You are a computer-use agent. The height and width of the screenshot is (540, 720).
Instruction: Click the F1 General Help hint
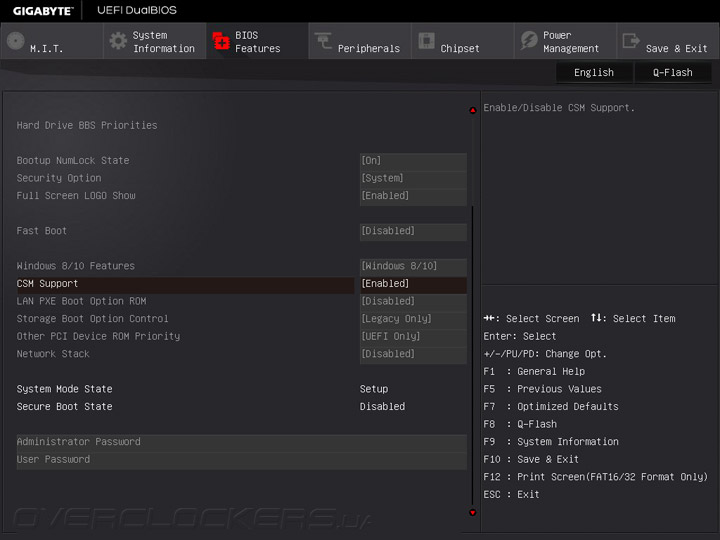[534, 371]
